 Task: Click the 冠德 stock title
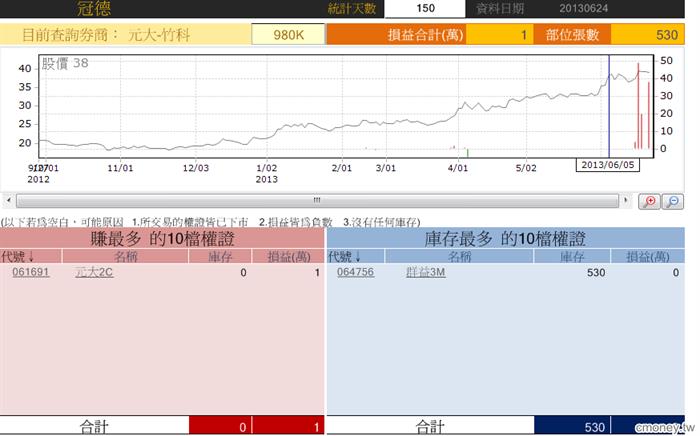(x=94, y=8)
